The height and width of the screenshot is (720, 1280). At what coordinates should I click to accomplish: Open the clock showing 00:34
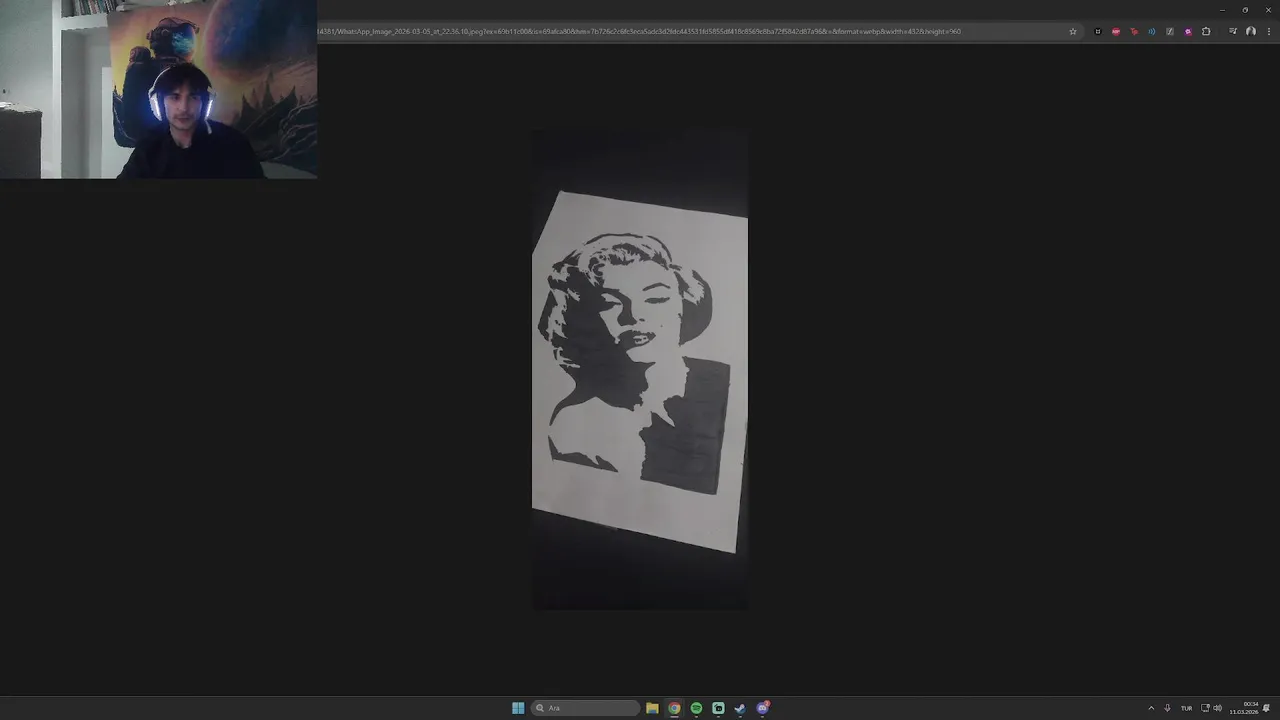click(1244, 708)
